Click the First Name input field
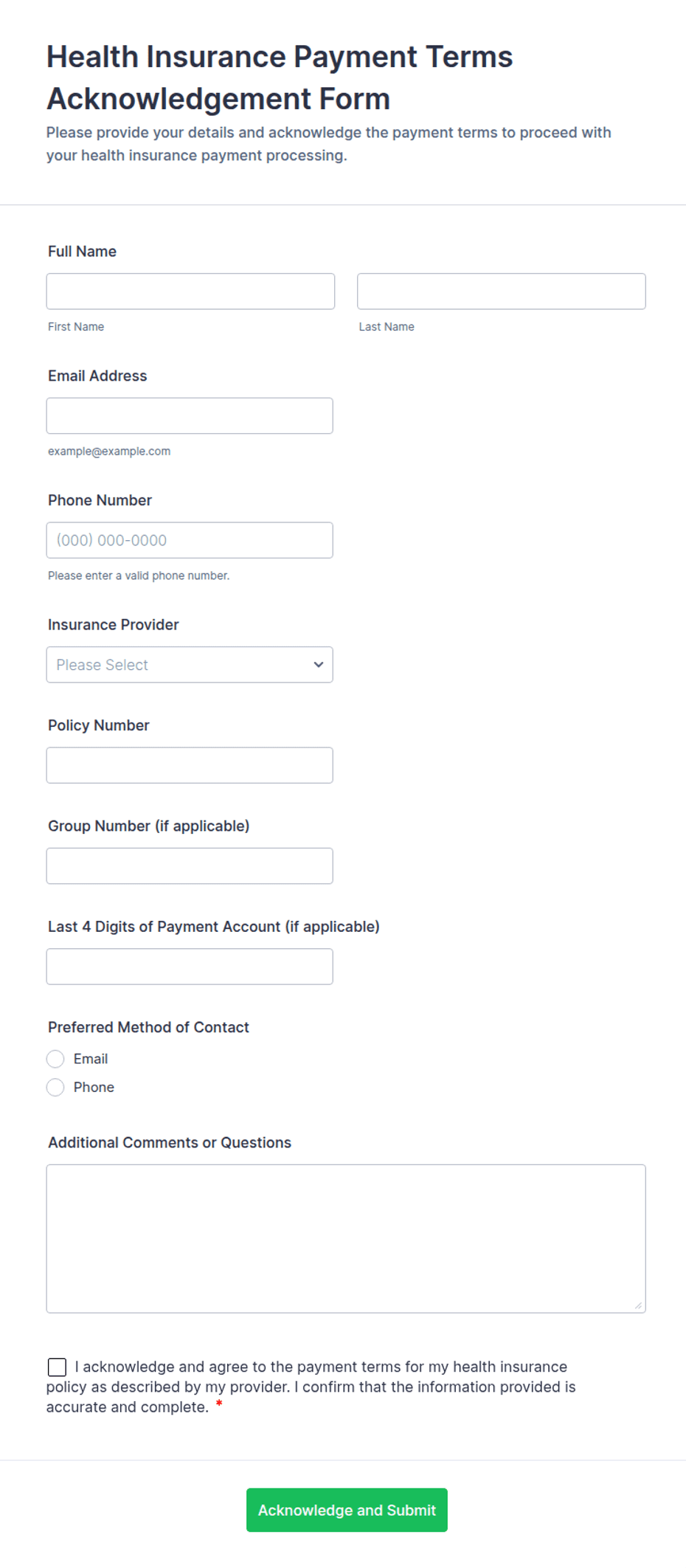The width and height of the screenshot is (686, 1568). point(190,291)
